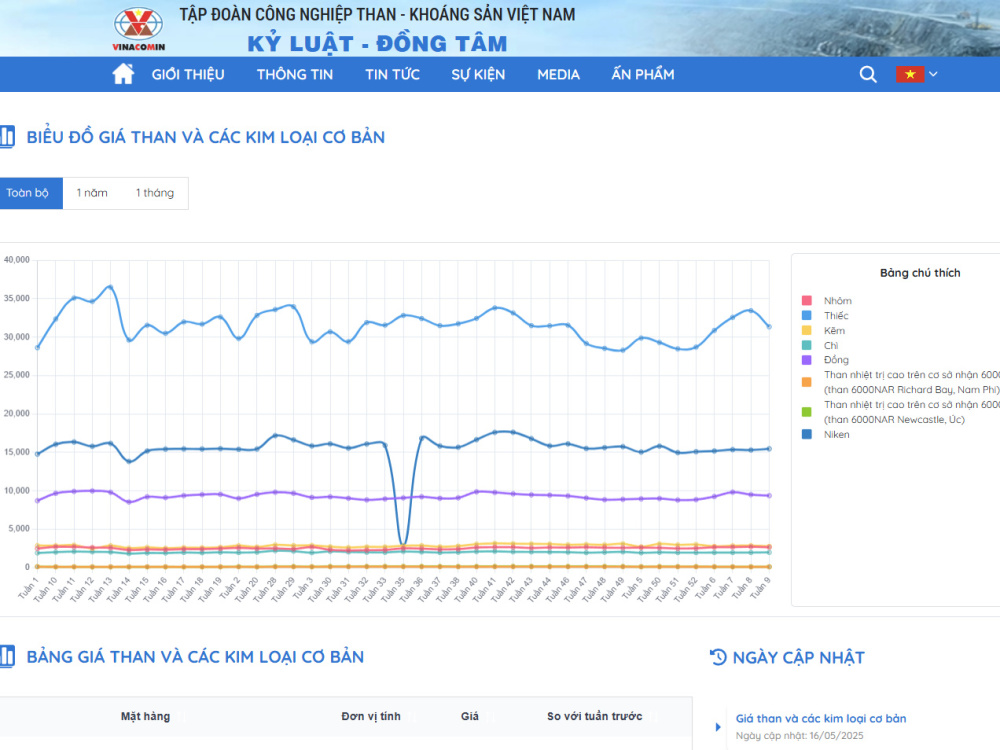
Task: Click the Chì legend label
Action: [831, 345]
